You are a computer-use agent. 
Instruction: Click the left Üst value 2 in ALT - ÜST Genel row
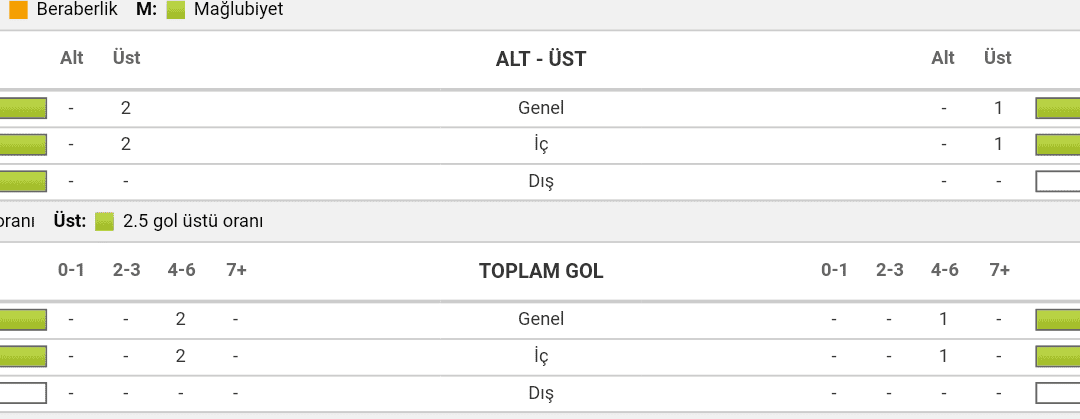pos(125,108)
